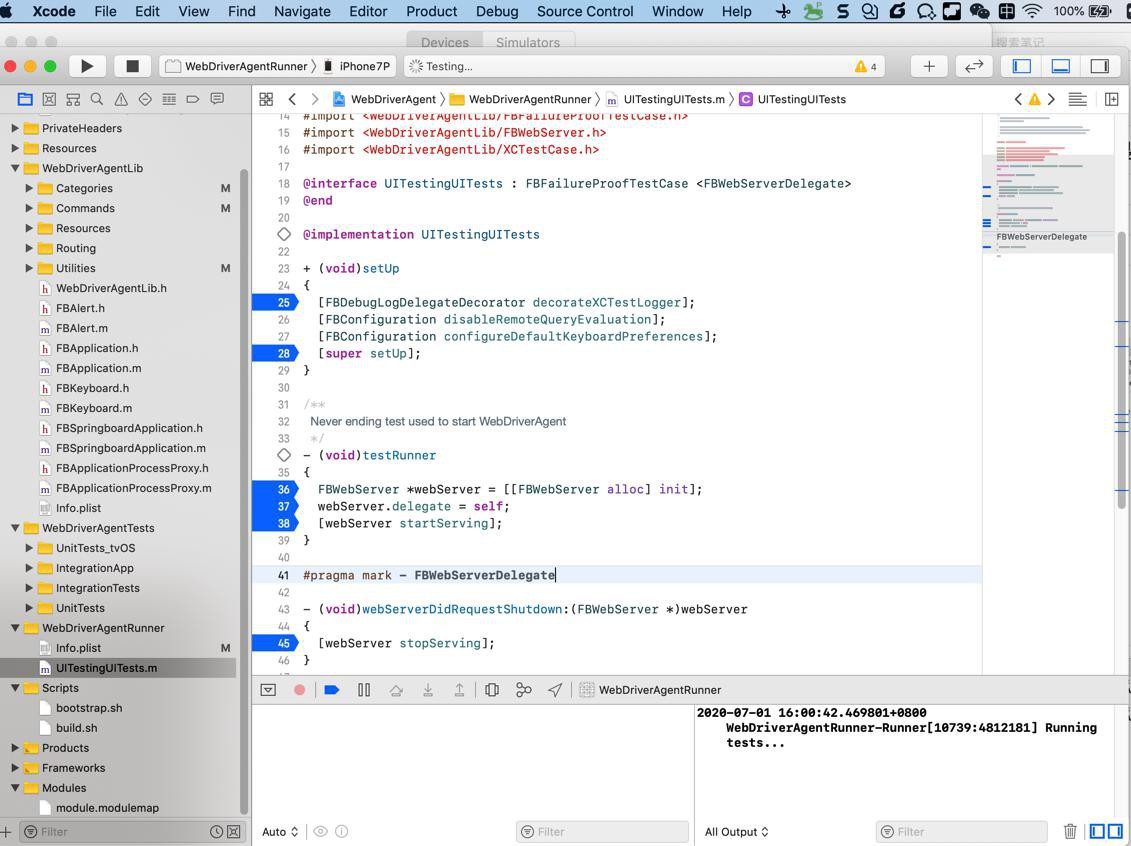
Task: Open the All Output console dropdown
Action: [x=736, y=832]
